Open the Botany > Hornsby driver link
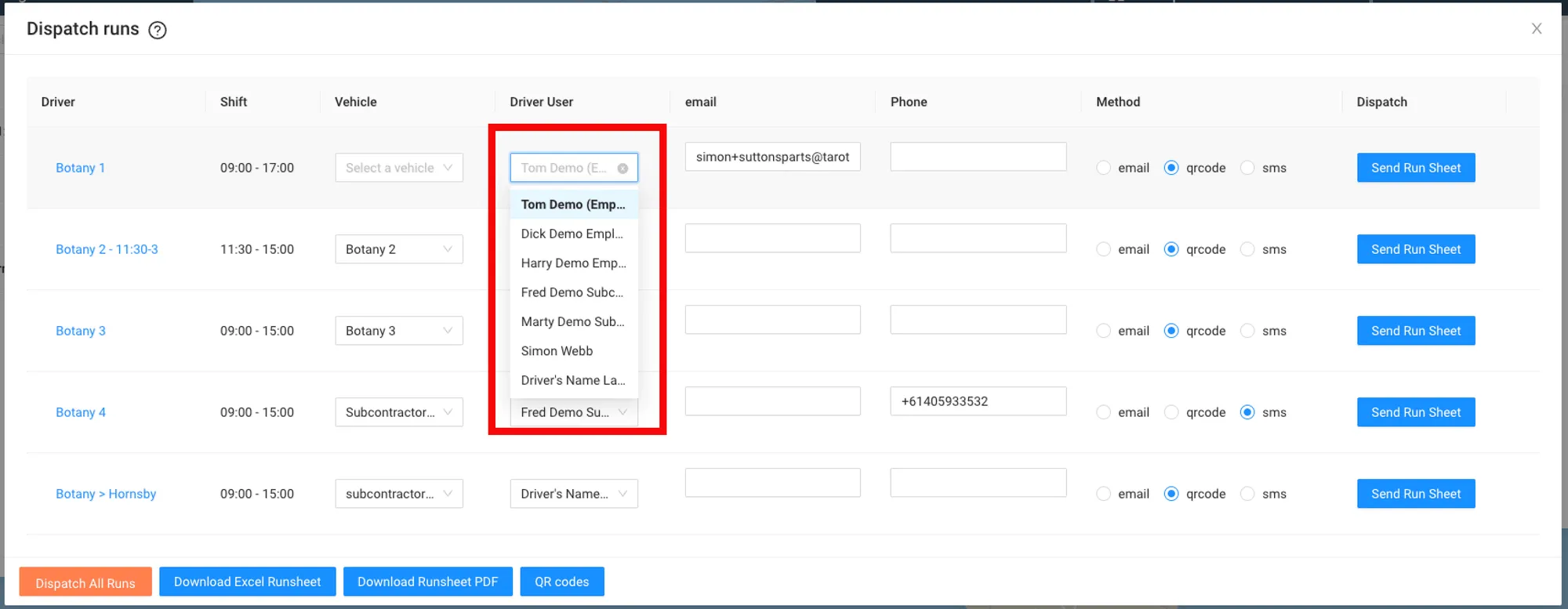The image size is (1568, 609). 106,494
